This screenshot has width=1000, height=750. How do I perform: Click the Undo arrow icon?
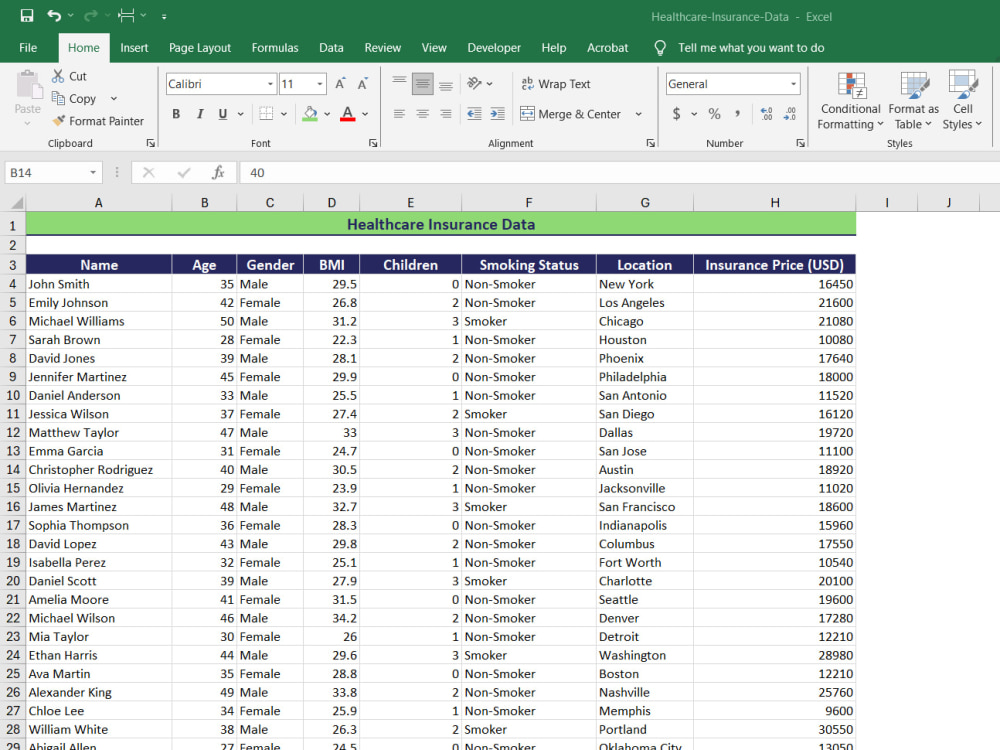pos(54,16)
